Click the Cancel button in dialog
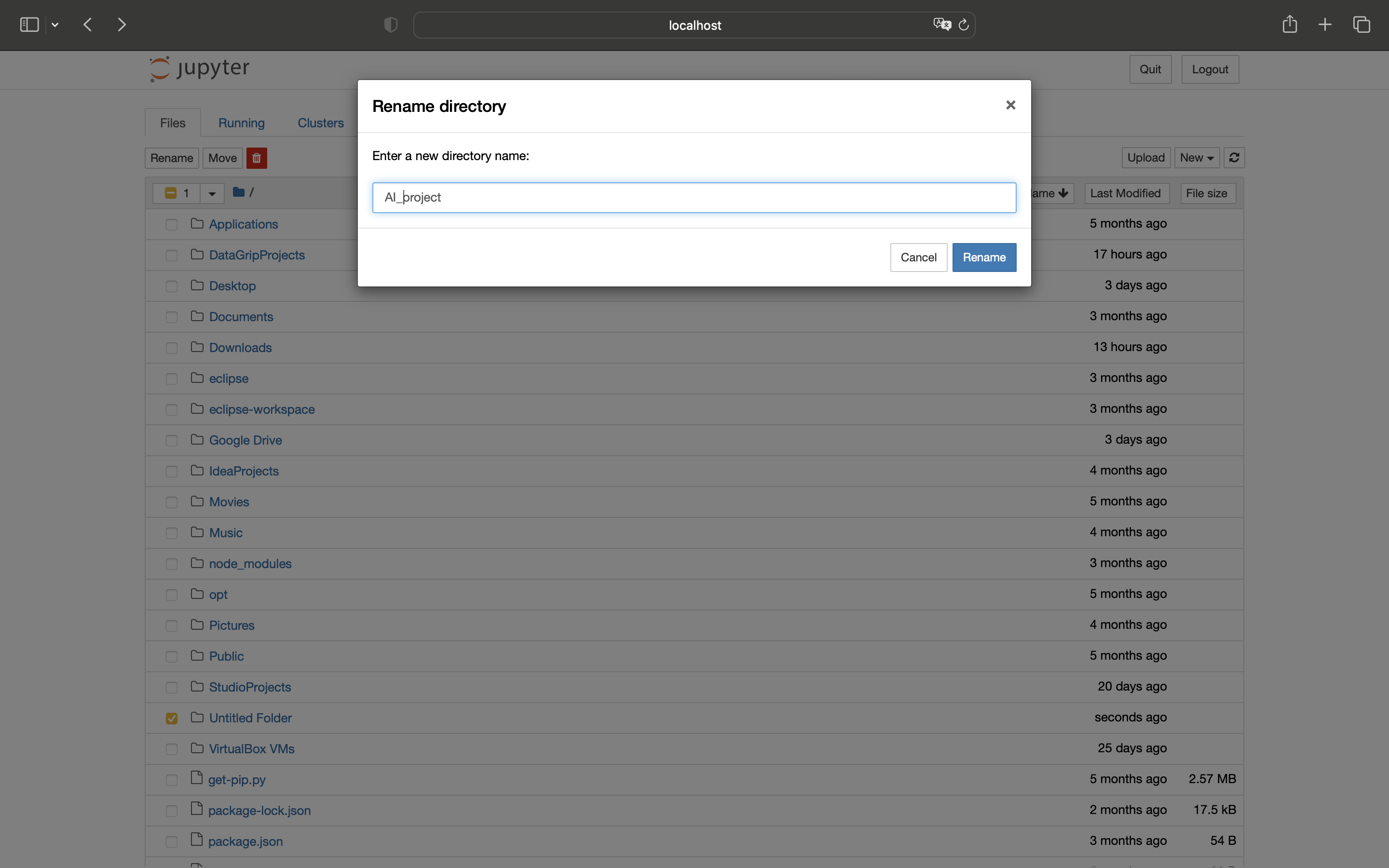 (x=918, y=257)
